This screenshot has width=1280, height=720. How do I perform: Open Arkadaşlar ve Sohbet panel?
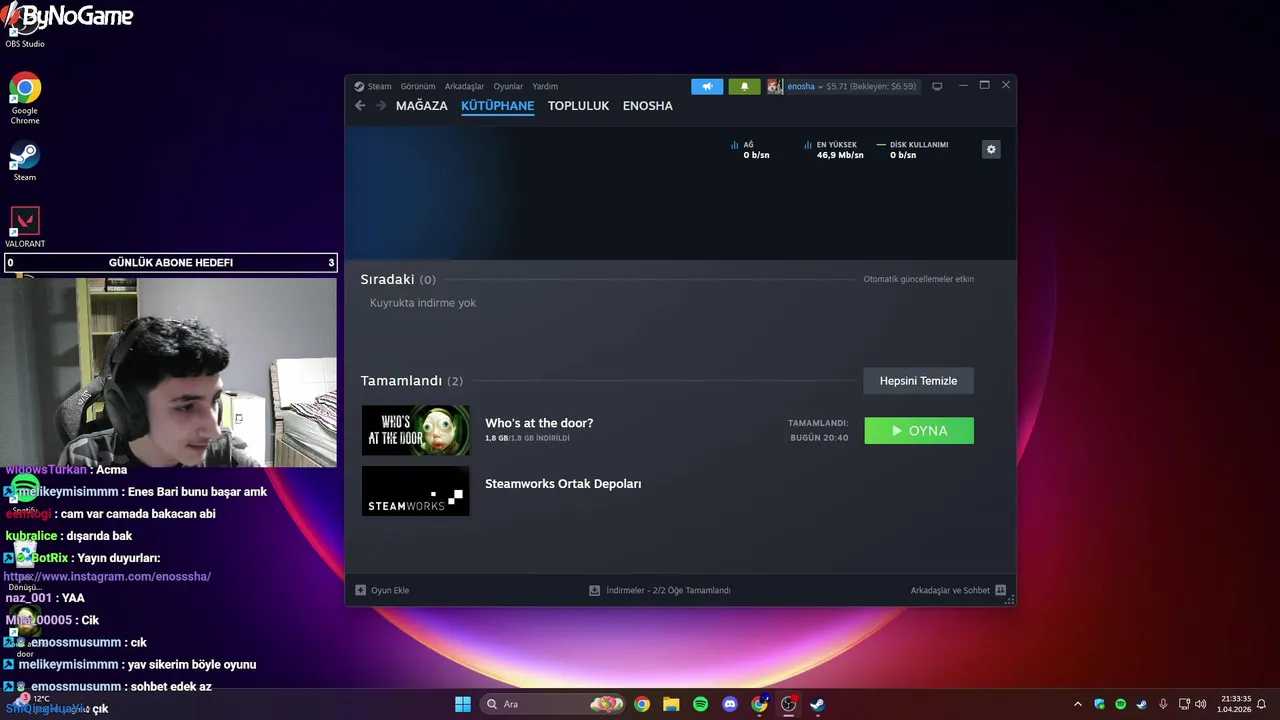point(958,590)
